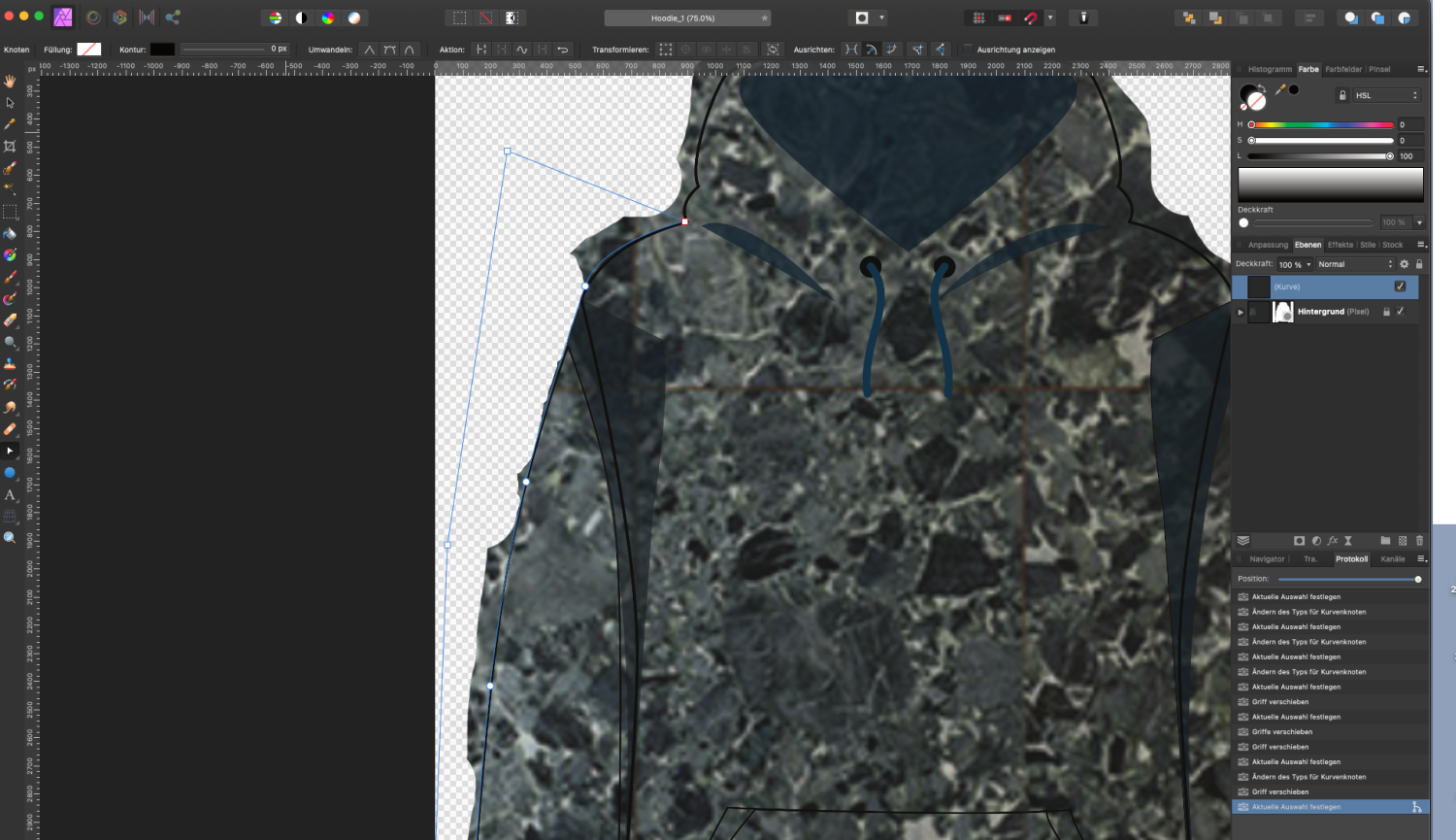Pick color with the eyedropper icon
Screen dimensions: 1456x840
point(1280,89)
